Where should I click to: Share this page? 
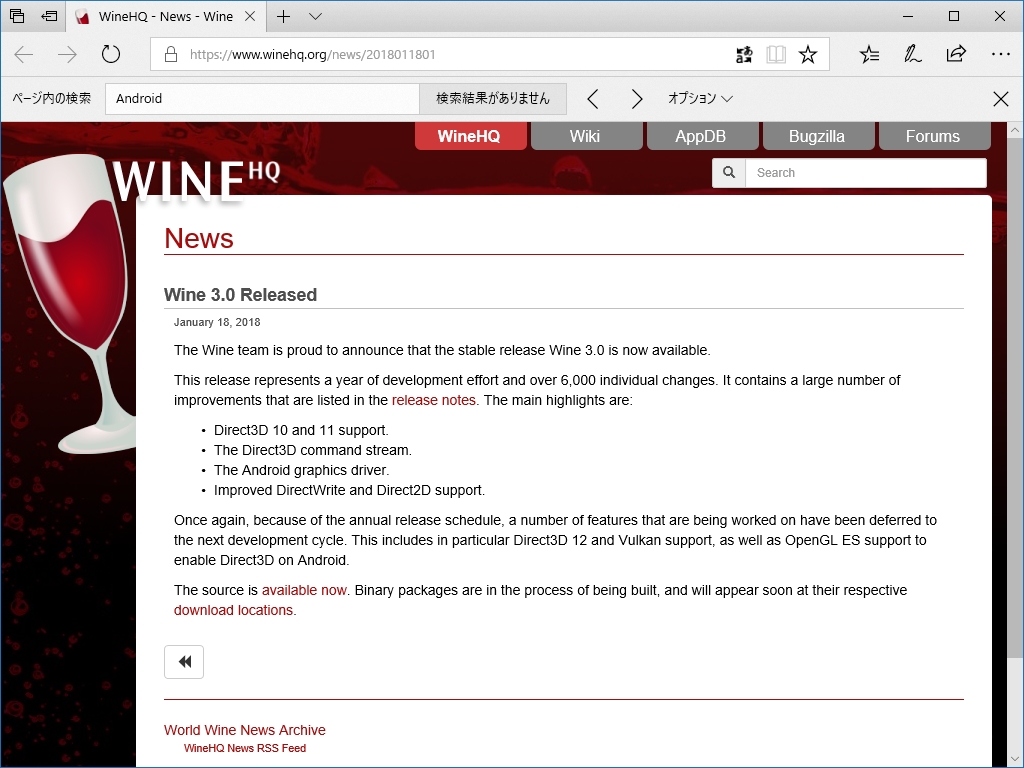pyautogui.click(x=955, y=55)
